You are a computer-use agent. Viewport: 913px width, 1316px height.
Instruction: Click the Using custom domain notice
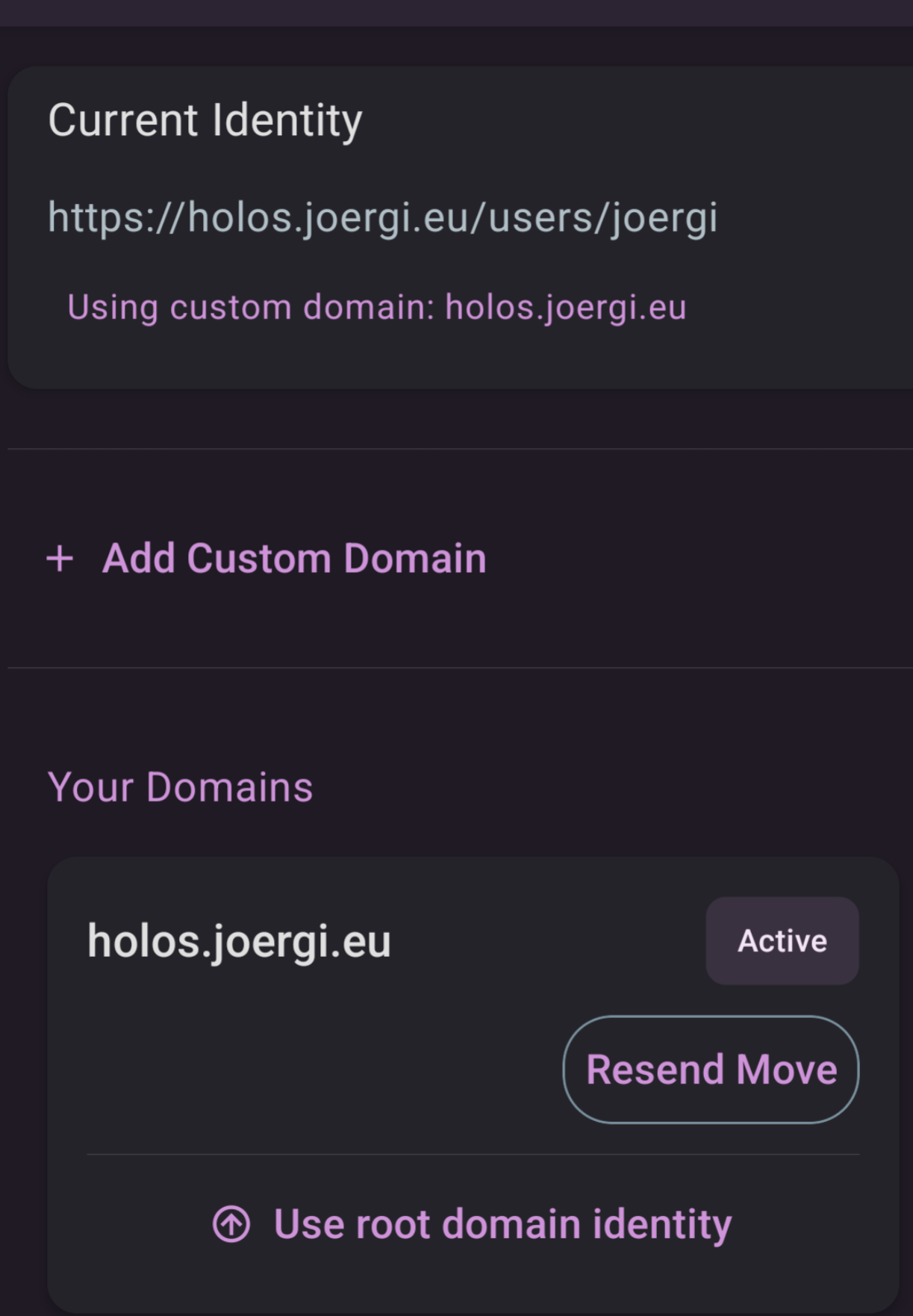click(377, 308)
